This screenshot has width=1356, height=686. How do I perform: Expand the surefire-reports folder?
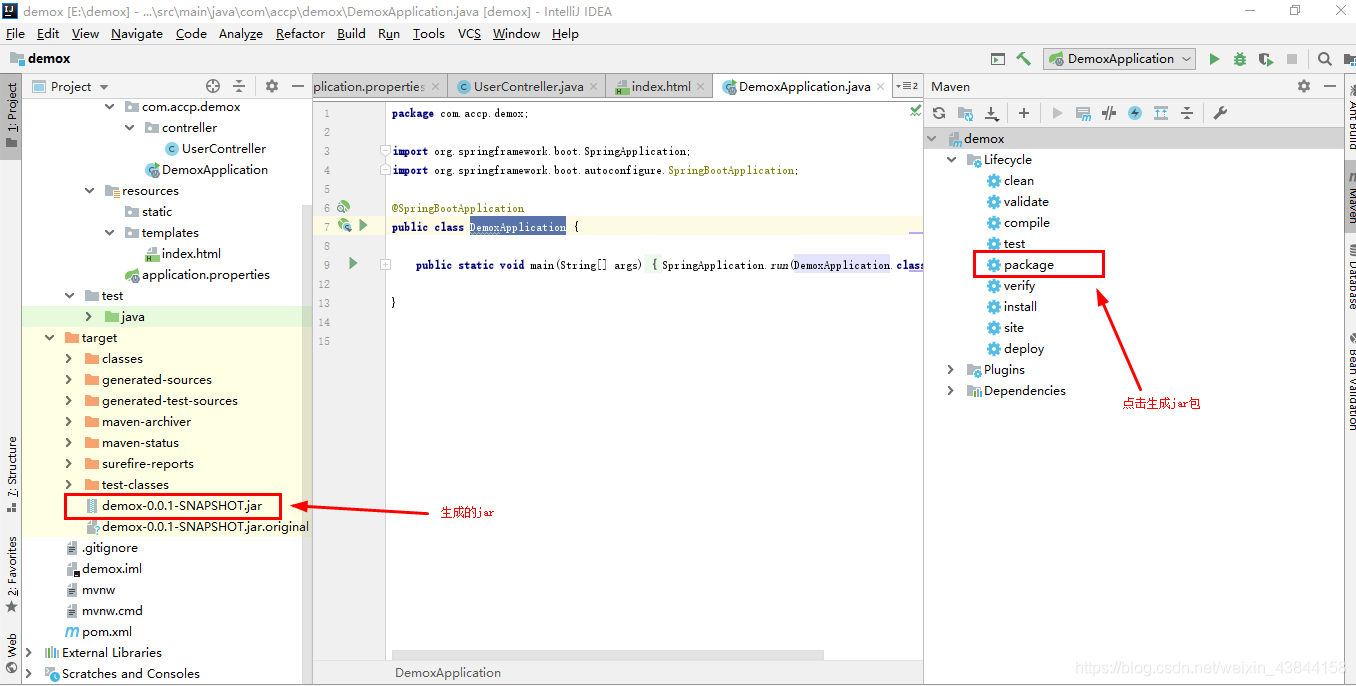coord(69,464)
